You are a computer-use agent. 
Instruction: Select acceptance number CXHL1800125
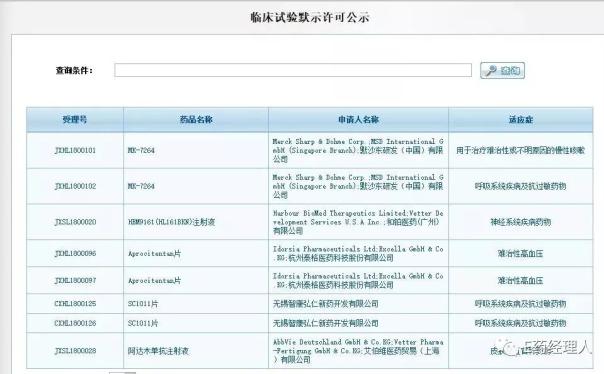(x=75, y=304)
